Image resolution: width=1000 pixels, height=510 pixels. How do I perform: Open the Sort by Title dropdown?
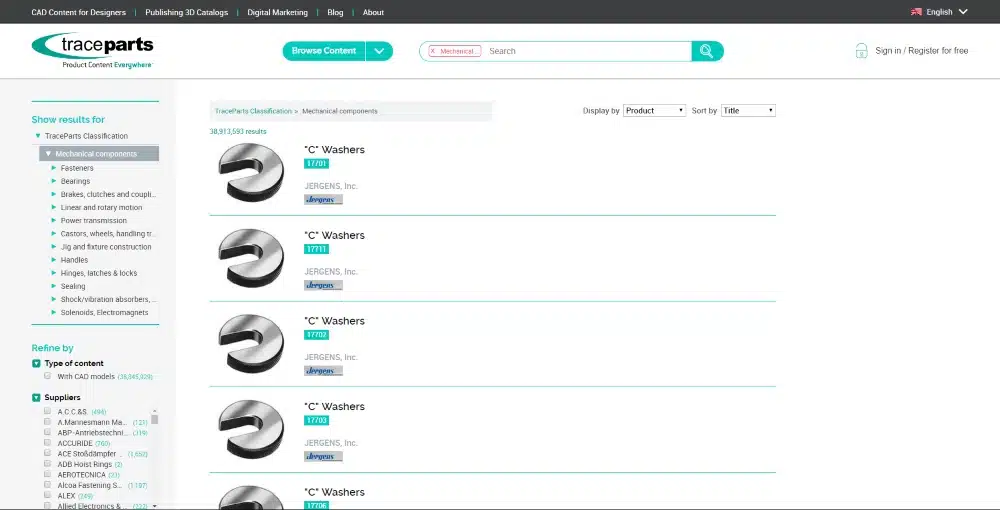click(748, 110)
